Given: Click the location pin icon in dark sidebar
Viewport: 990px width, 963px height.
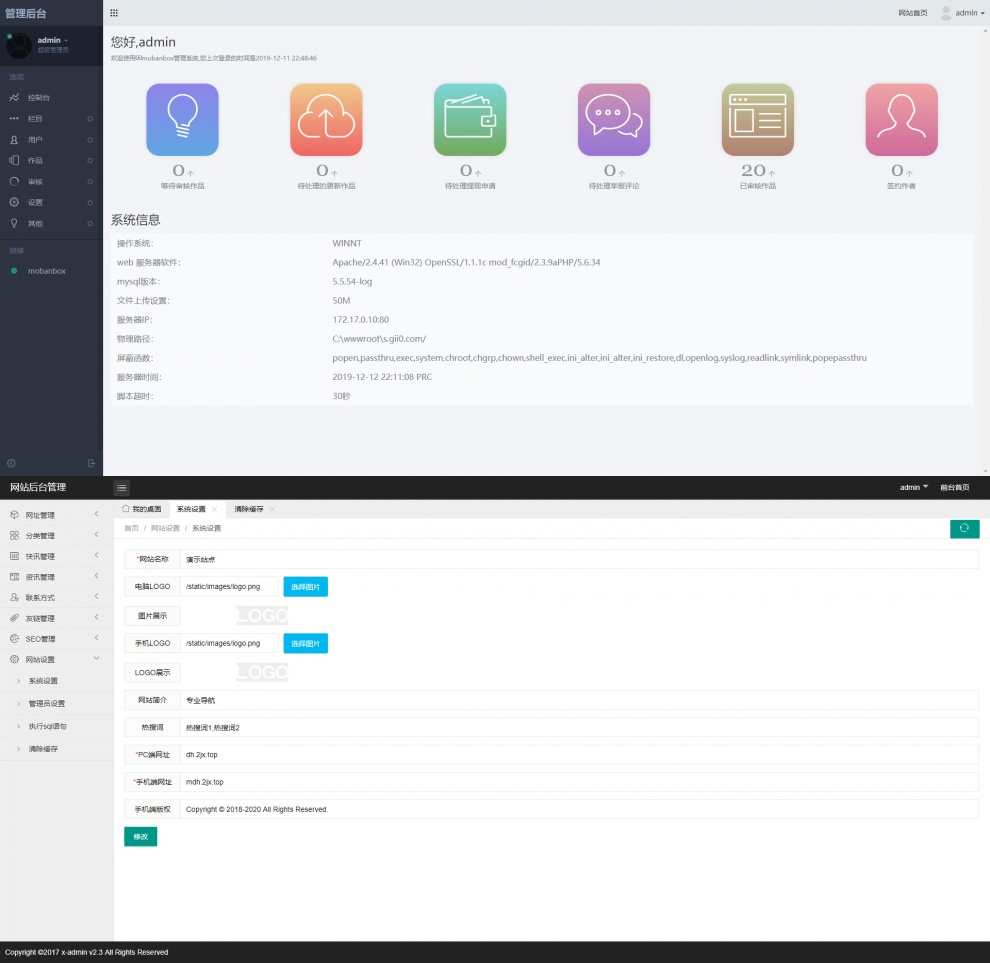Looking at the screenshot, I should [x=14, y=224].
